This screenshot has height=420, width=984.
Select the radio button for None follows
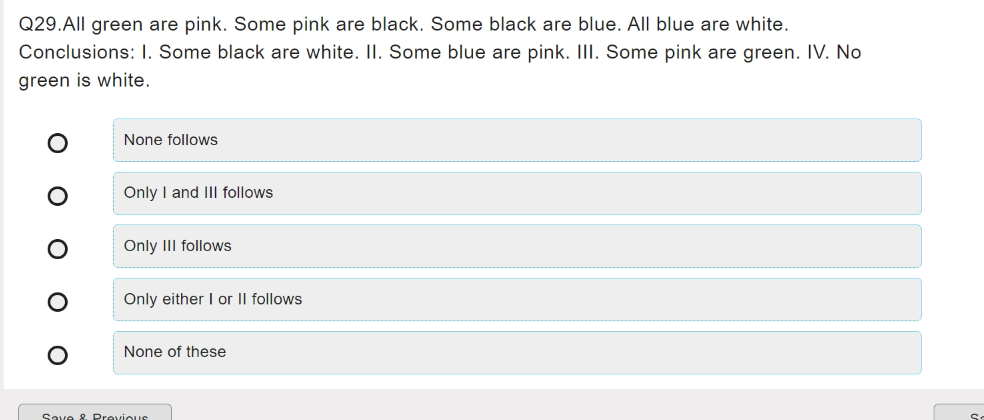58,143
